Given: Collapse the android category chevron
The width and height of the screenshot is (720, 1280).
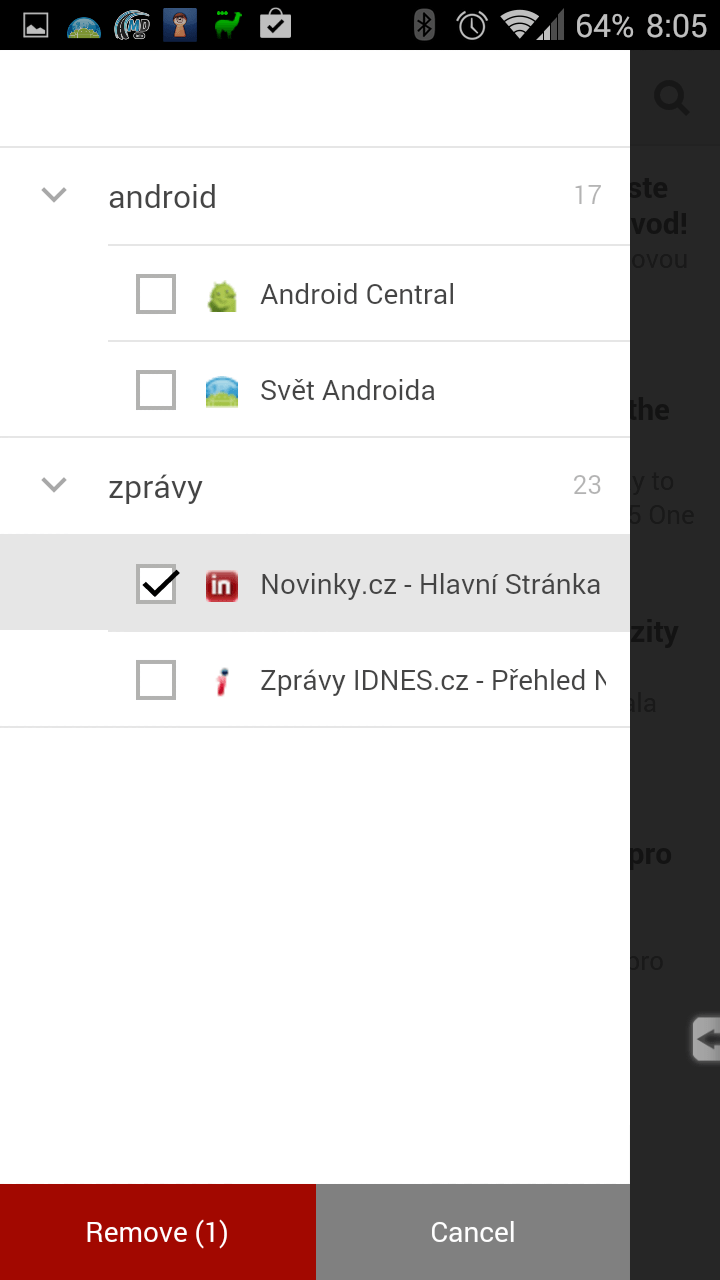Looking at the screenshot, I should [x=54, y=195].
